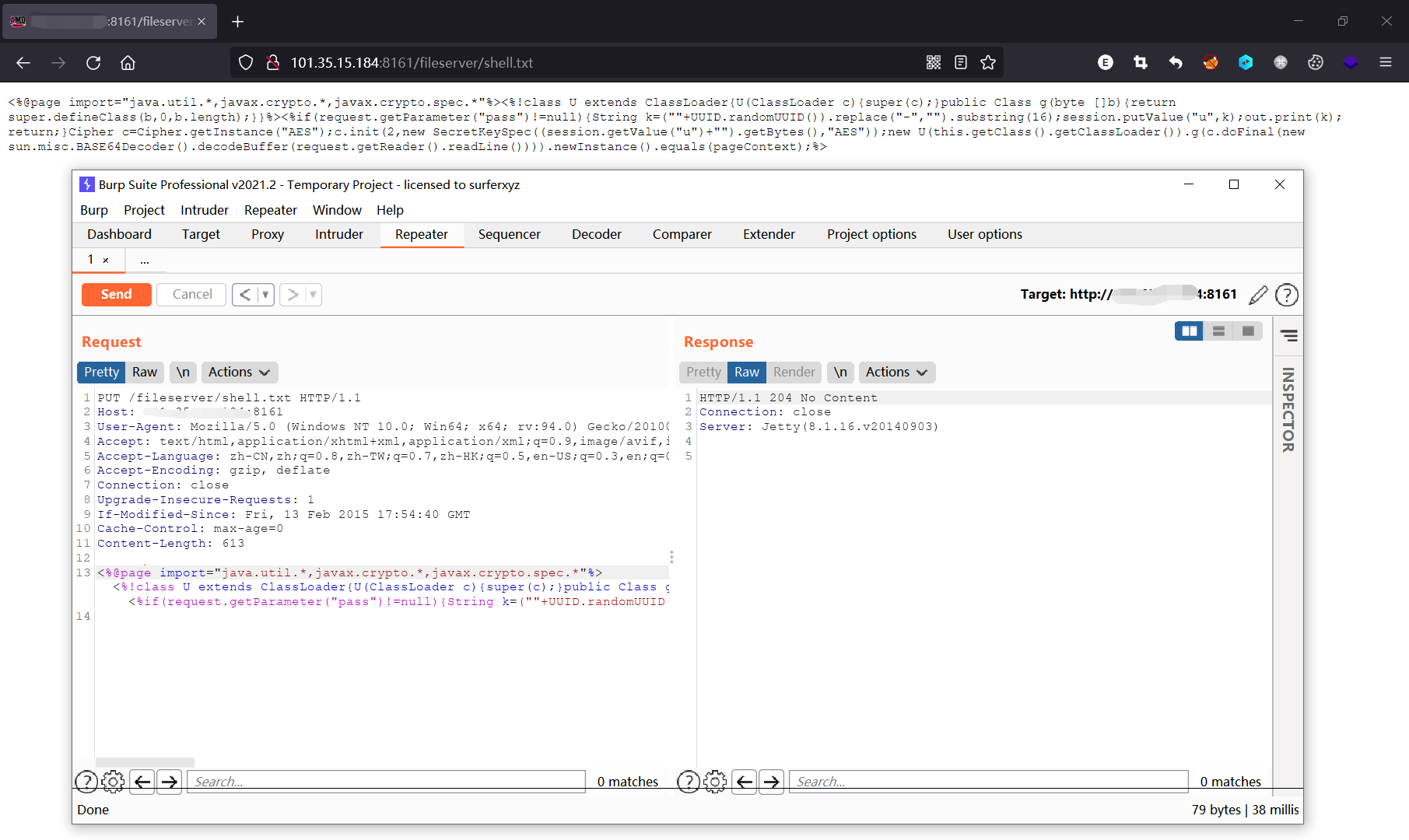Switch to the Extender tab

769,235
